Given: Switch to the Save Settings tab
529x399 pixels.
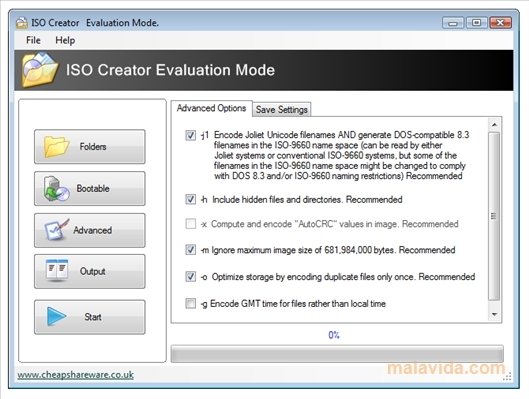Looking at the screenshot, I should tap(282, 110).
